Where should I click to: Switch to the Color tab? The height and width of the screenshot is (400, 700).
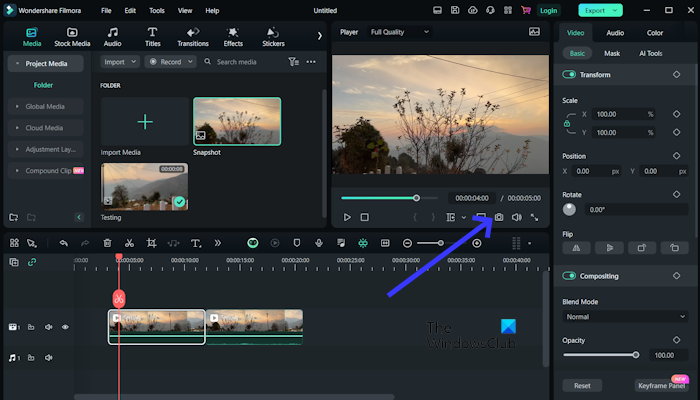click(x=654, y=33)
